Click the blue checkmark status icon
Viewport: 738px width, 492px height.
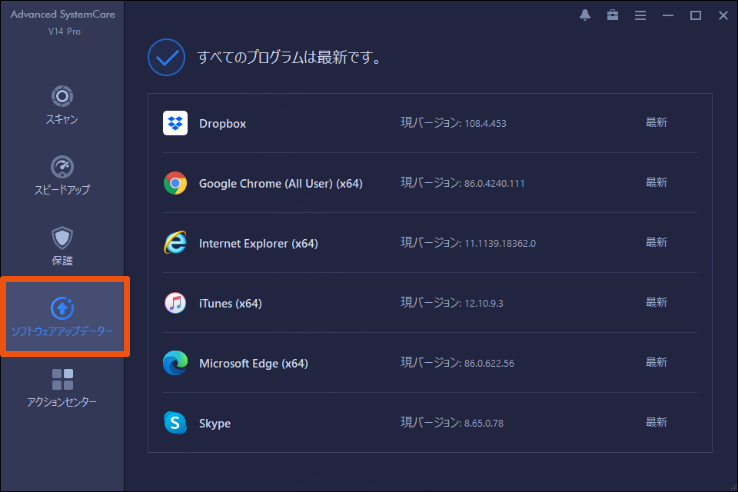point(166,57)
